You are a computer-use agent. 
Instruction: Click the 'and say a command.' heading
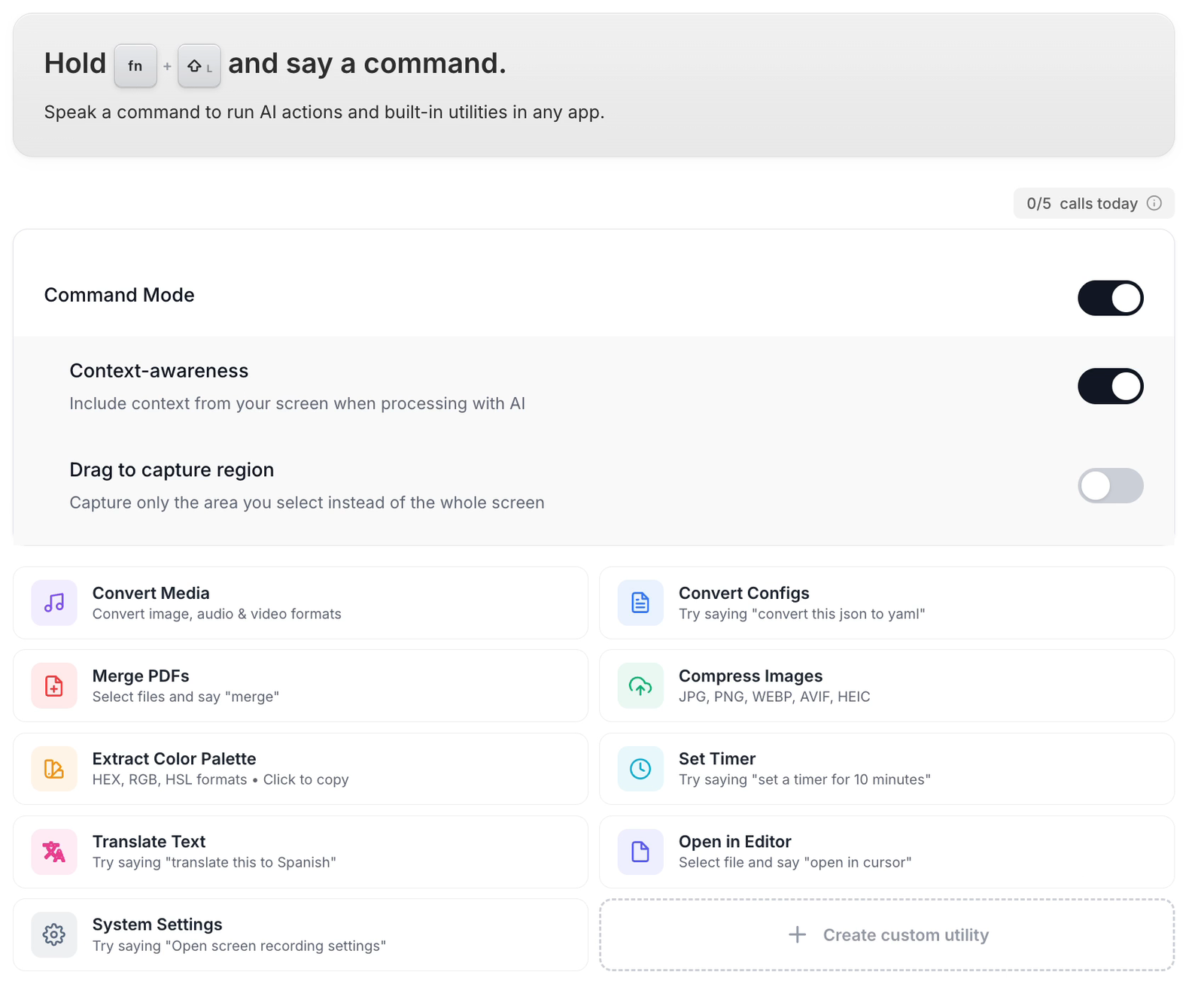[x=367, y=63]
